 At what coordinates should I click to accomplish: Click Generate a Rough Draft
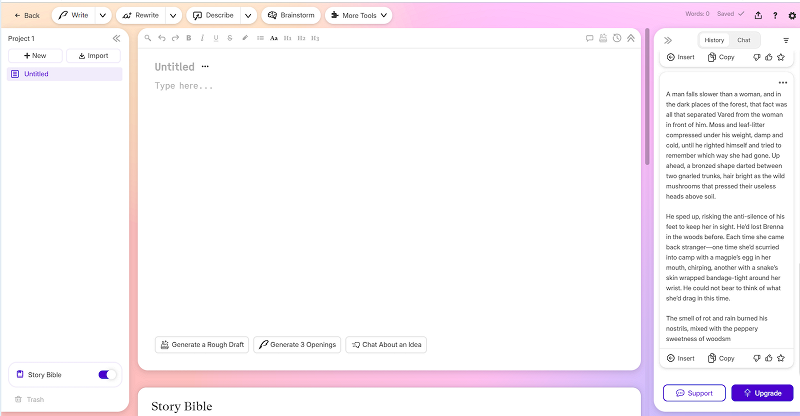[x=202, y=345]
